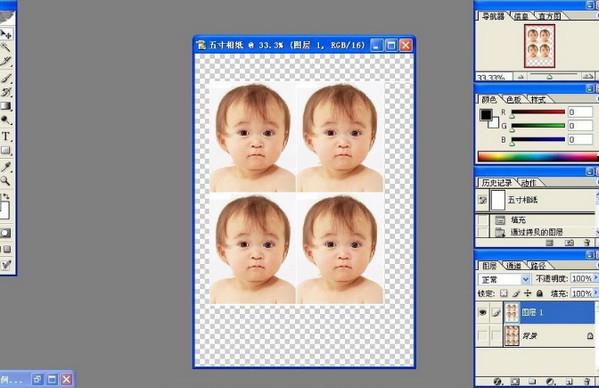This screenshot has width=599, height=388.
Task: Select the 通过拷贝的图层 history state
Action: 536,232
